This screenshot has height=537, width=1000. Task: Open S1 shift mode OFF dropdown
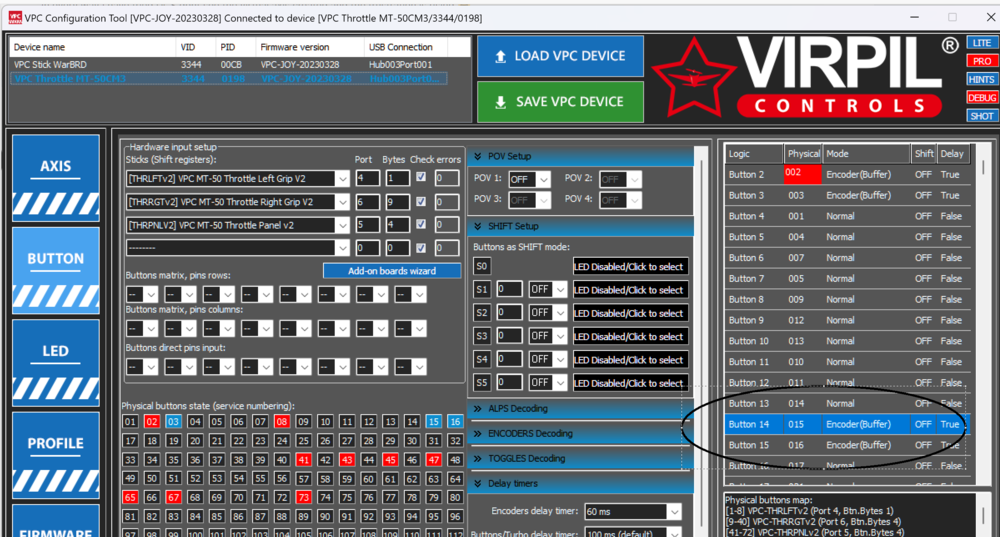pos(560,290)
